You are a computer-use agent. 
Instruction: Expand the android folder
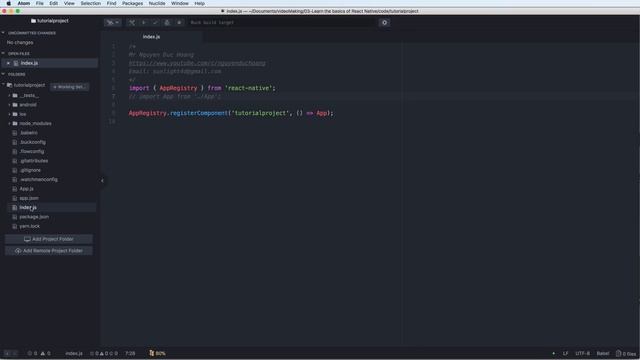[10, 105]
